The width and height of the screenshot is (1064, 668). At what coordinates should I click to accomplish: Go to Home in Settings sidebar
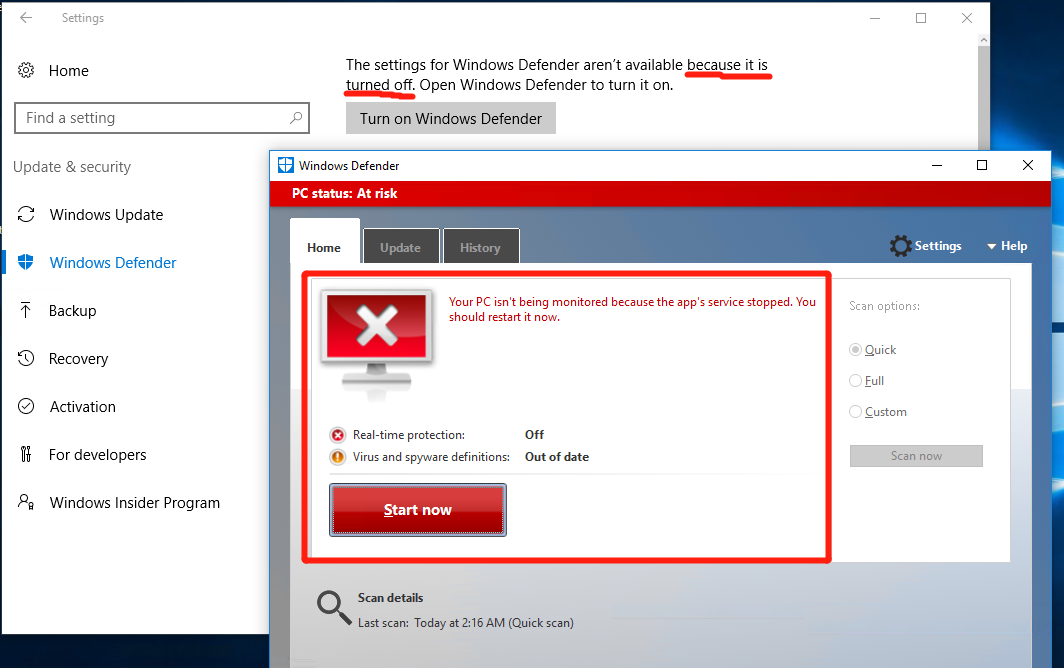point(69,71)
